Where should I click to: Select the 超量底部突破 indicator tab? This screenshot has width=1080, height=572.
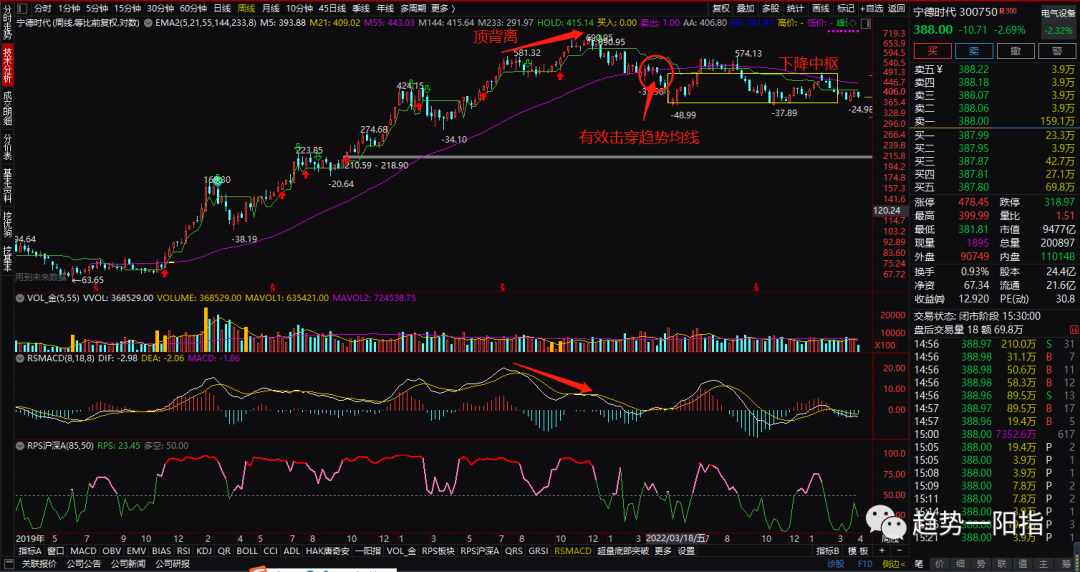click(x=623, y=551)
